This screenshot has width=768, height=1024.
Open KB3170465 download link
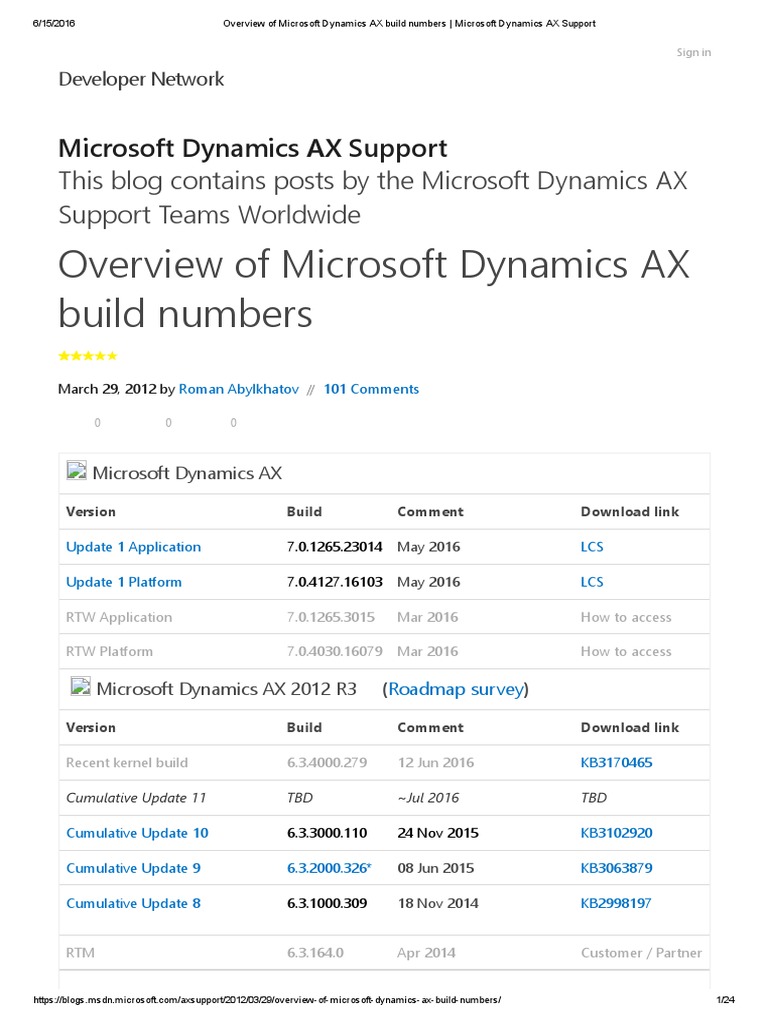click(616, 762)
